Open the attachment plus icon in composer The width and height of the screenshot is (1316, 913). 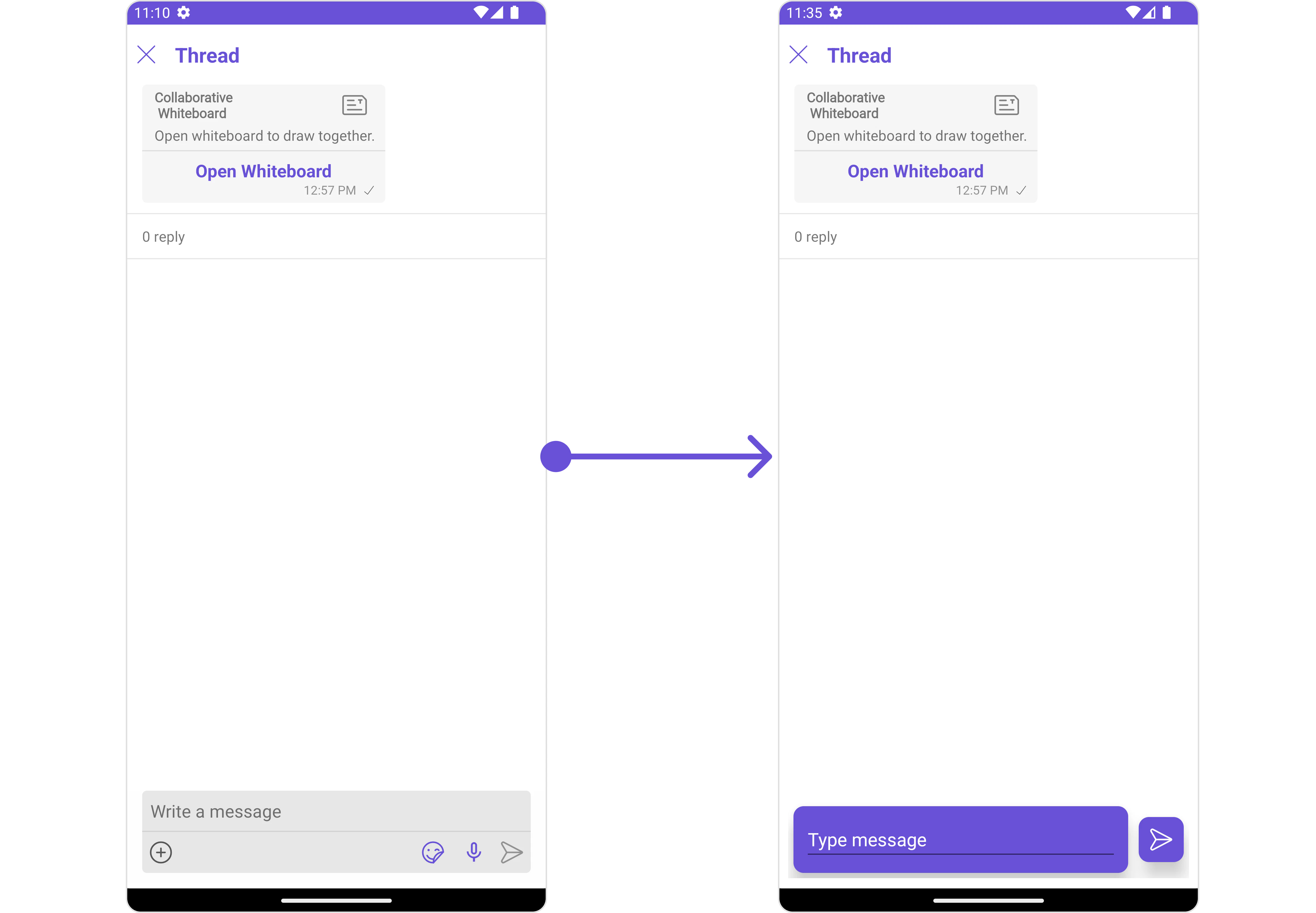(161, 852)
